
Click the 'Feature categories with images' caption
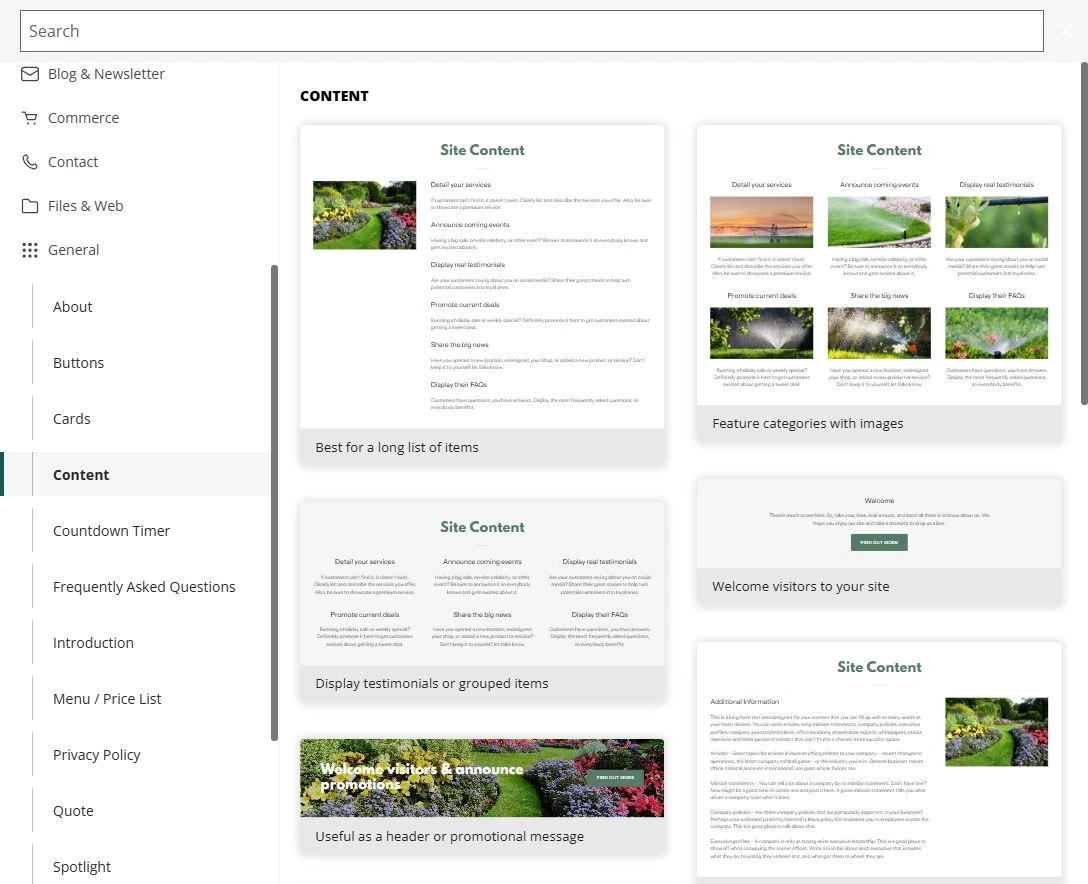click(808, 423)
